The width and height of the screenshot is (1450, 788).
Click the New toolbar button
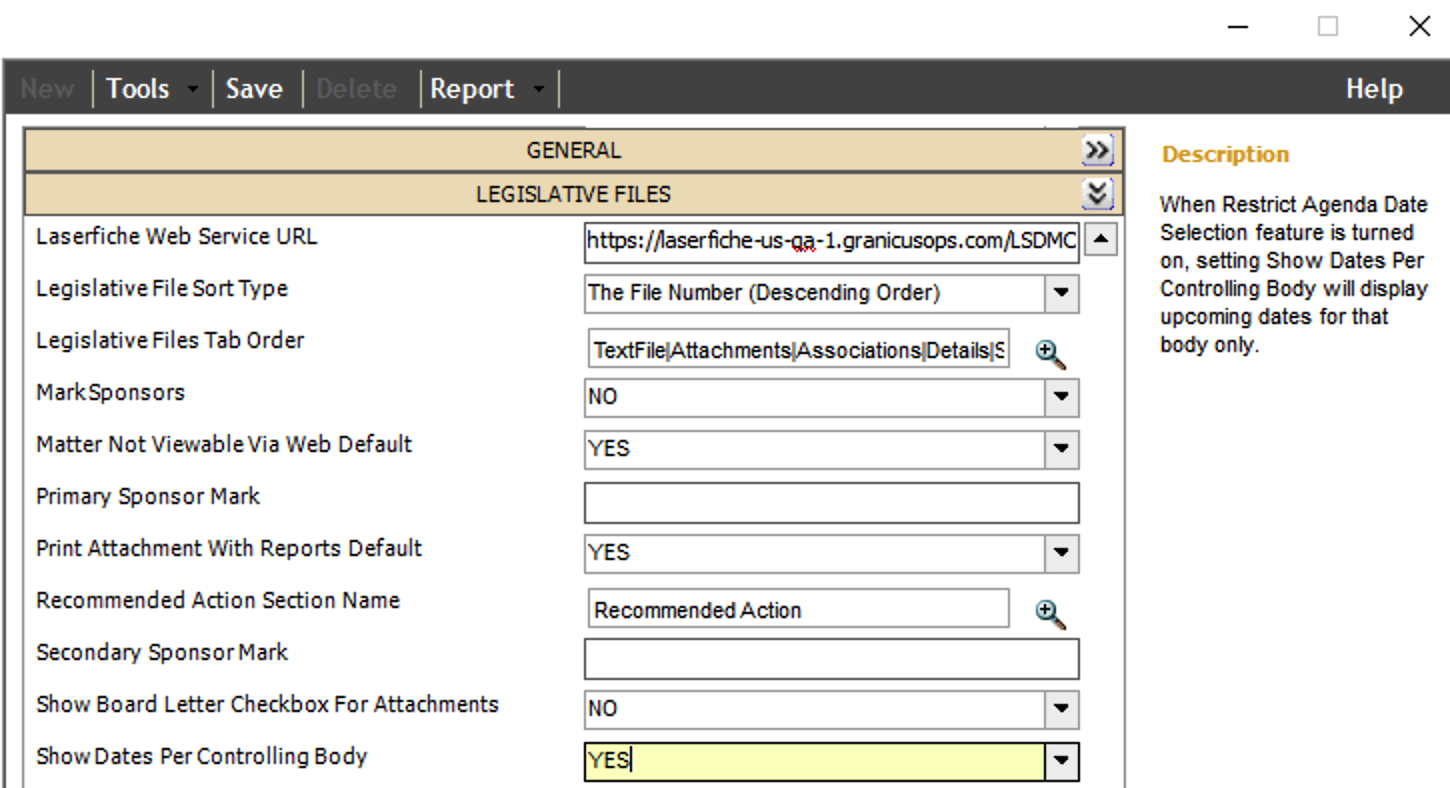click(47, 89)
